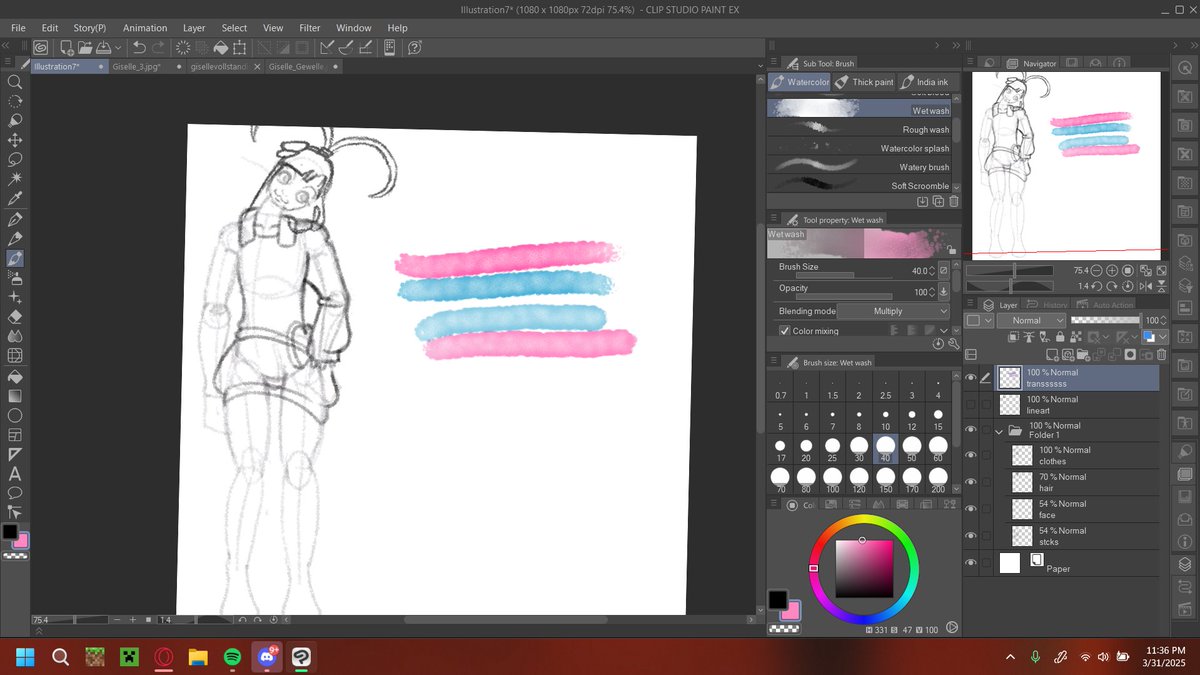Open the Blending mode Multiply dropdown

(x=892, y=311)
